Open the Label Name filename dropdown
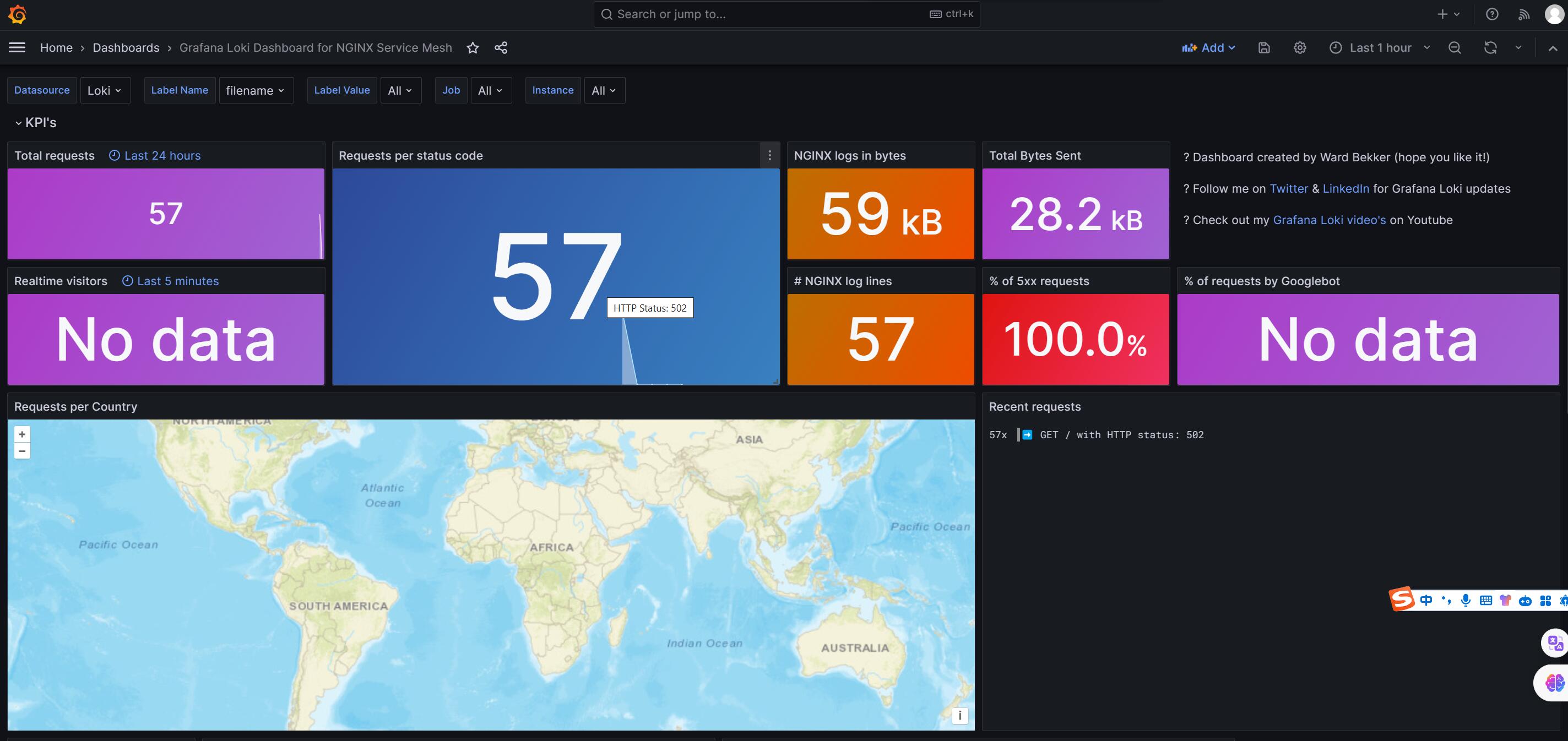This screenshot has width=1568, height=741. click(255, 90)
